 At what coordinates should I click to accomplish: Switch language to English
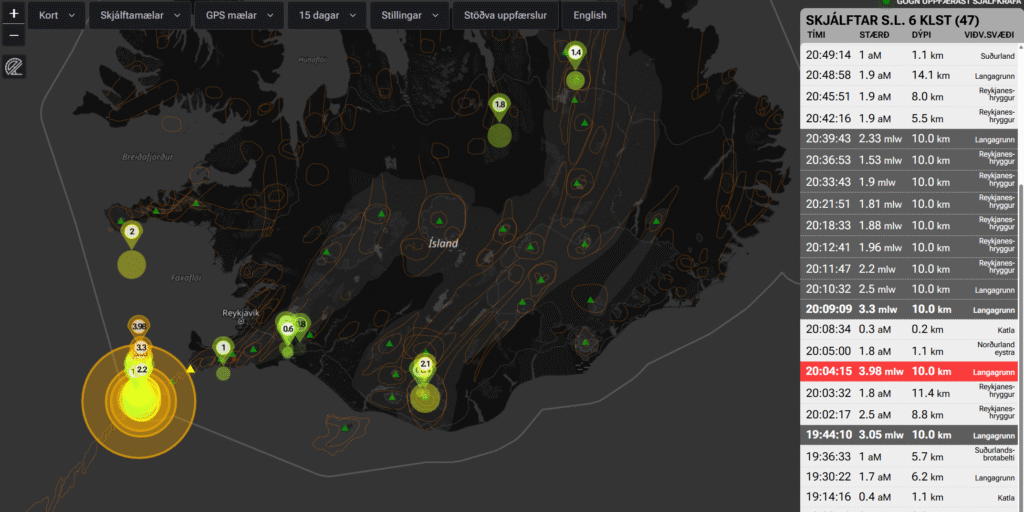click(589, 16)
